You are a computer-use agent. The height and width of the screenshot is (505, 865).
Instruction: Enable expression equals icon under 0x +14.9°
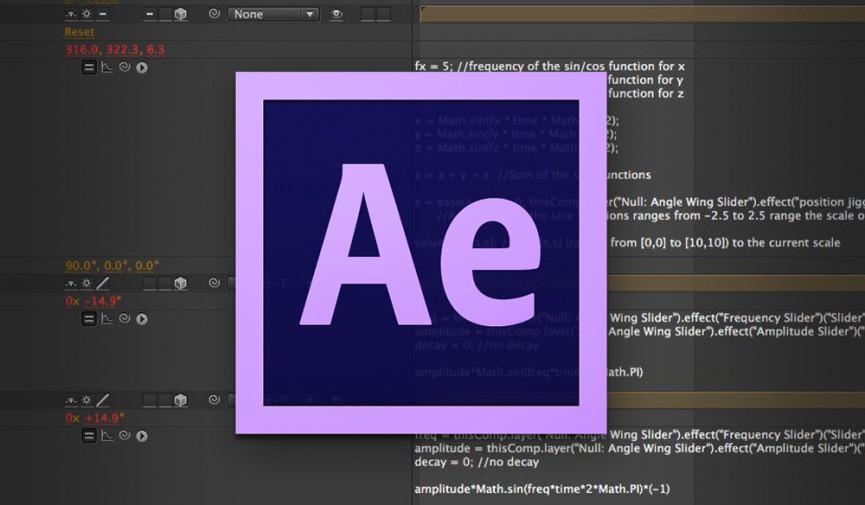coord(89,436)
